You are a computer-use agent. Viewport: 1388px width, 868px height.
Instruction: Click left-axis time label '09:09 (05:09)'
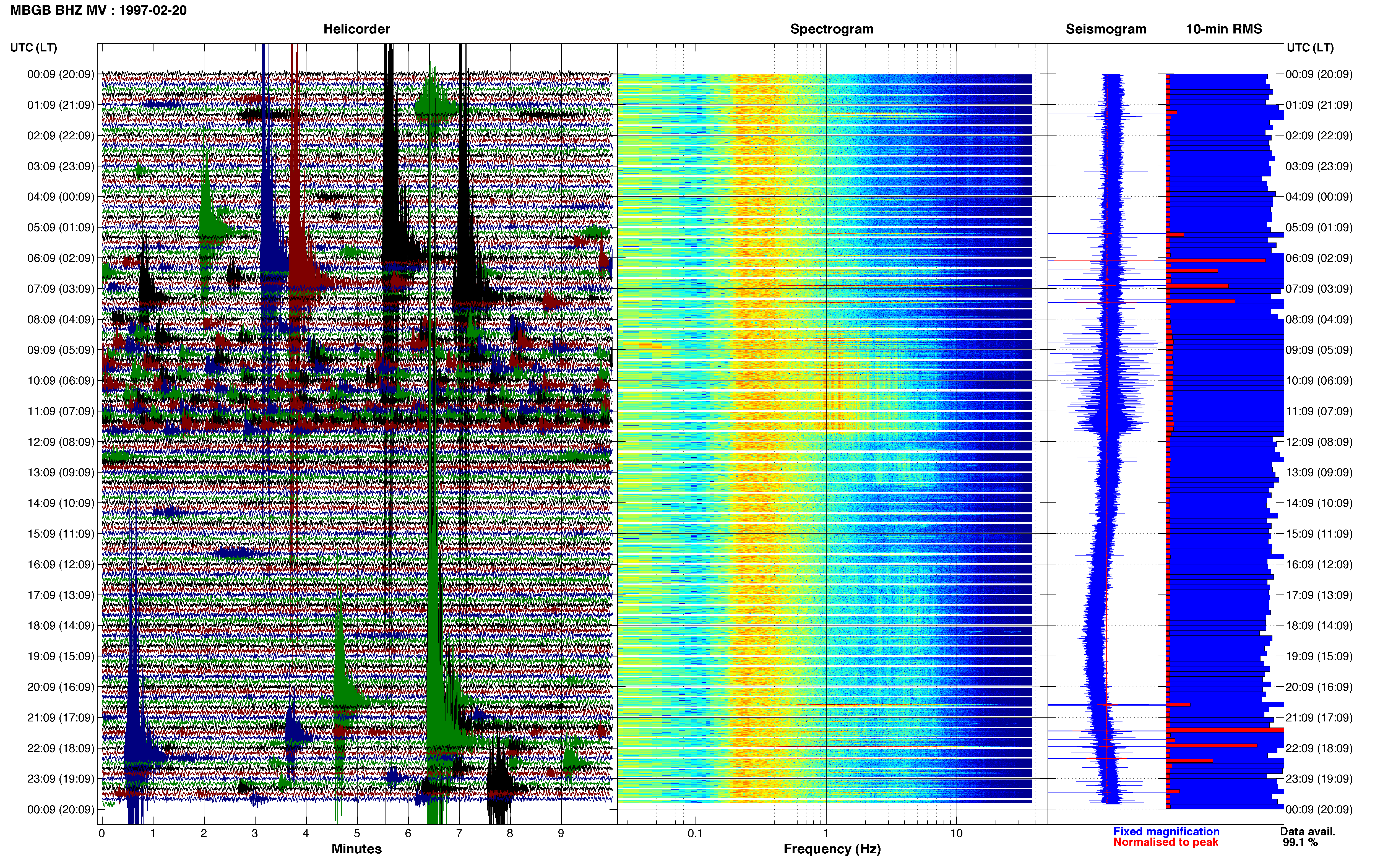click(x=61, y=350)
